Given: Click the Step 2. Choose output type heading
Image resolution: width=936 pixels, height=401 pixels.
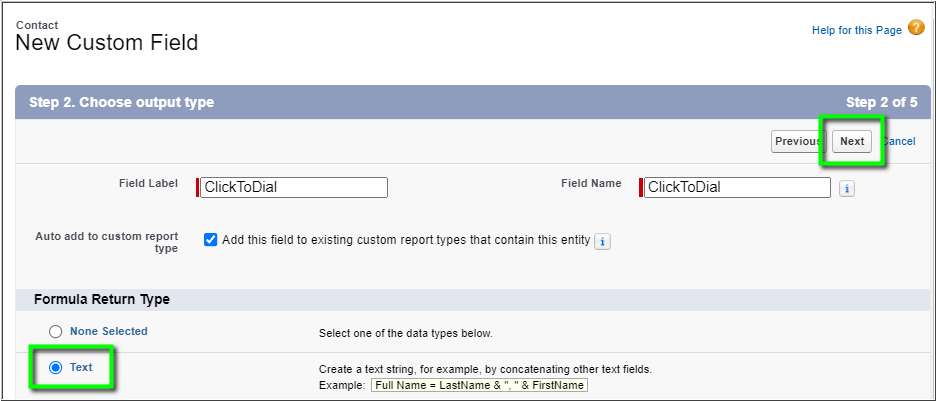Looking at the screenshot, I should 122,103.
